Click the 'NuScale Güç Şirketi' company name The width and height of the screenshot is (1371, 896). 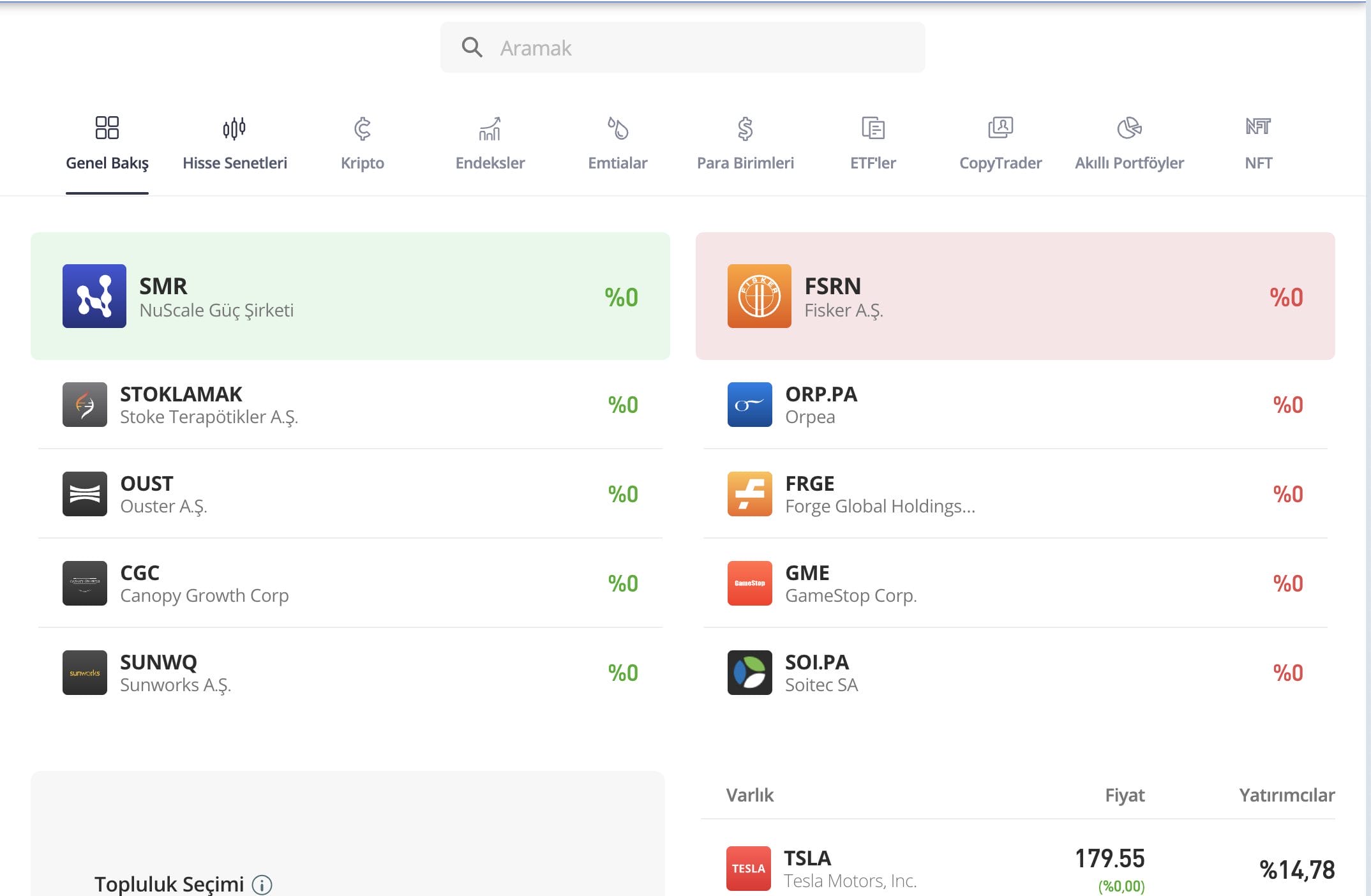(216, 310)
